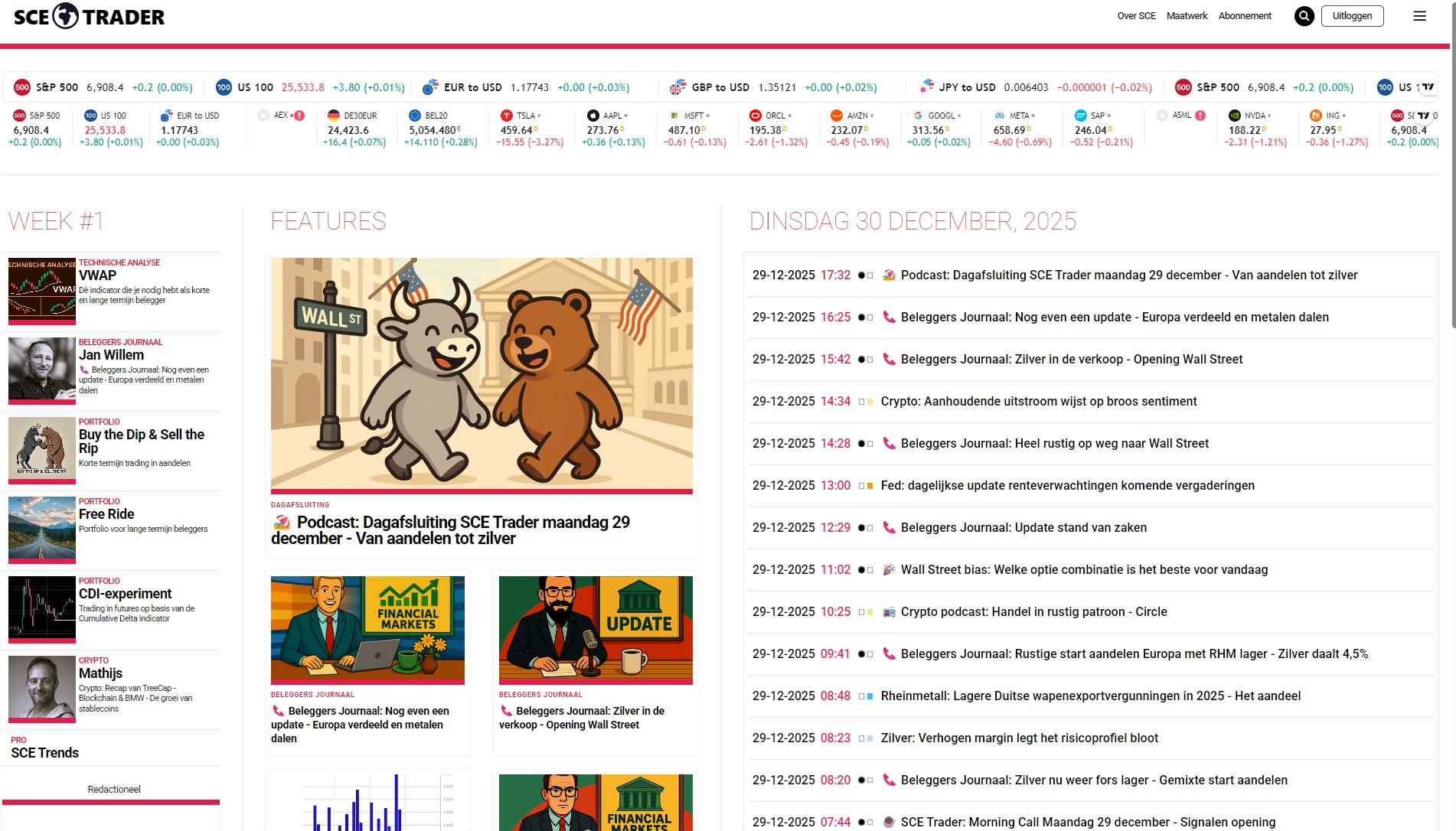Click the icon in the 07:44 Morning Call row
Screen dimensions: 1456x831
tap(889, 823)
